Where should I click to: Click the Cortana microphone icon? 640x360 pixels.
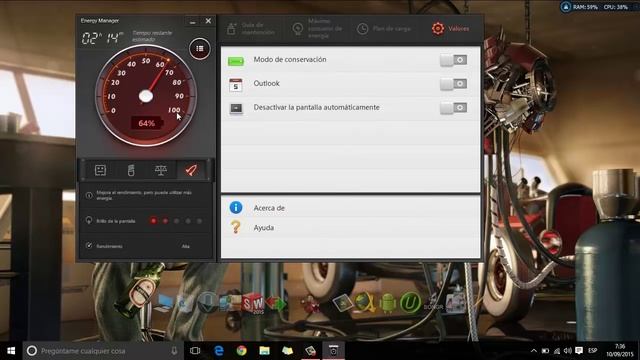[x=174, y=351]
